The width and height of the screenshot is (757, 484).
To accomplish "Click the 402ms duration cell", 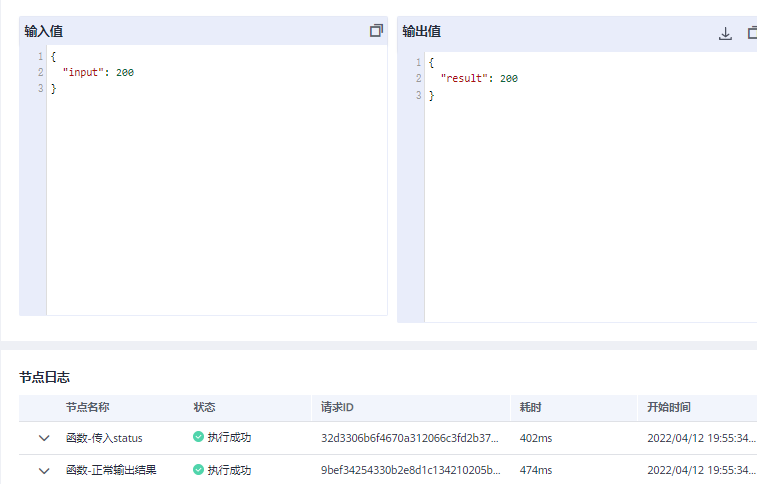I will (536, 438).
